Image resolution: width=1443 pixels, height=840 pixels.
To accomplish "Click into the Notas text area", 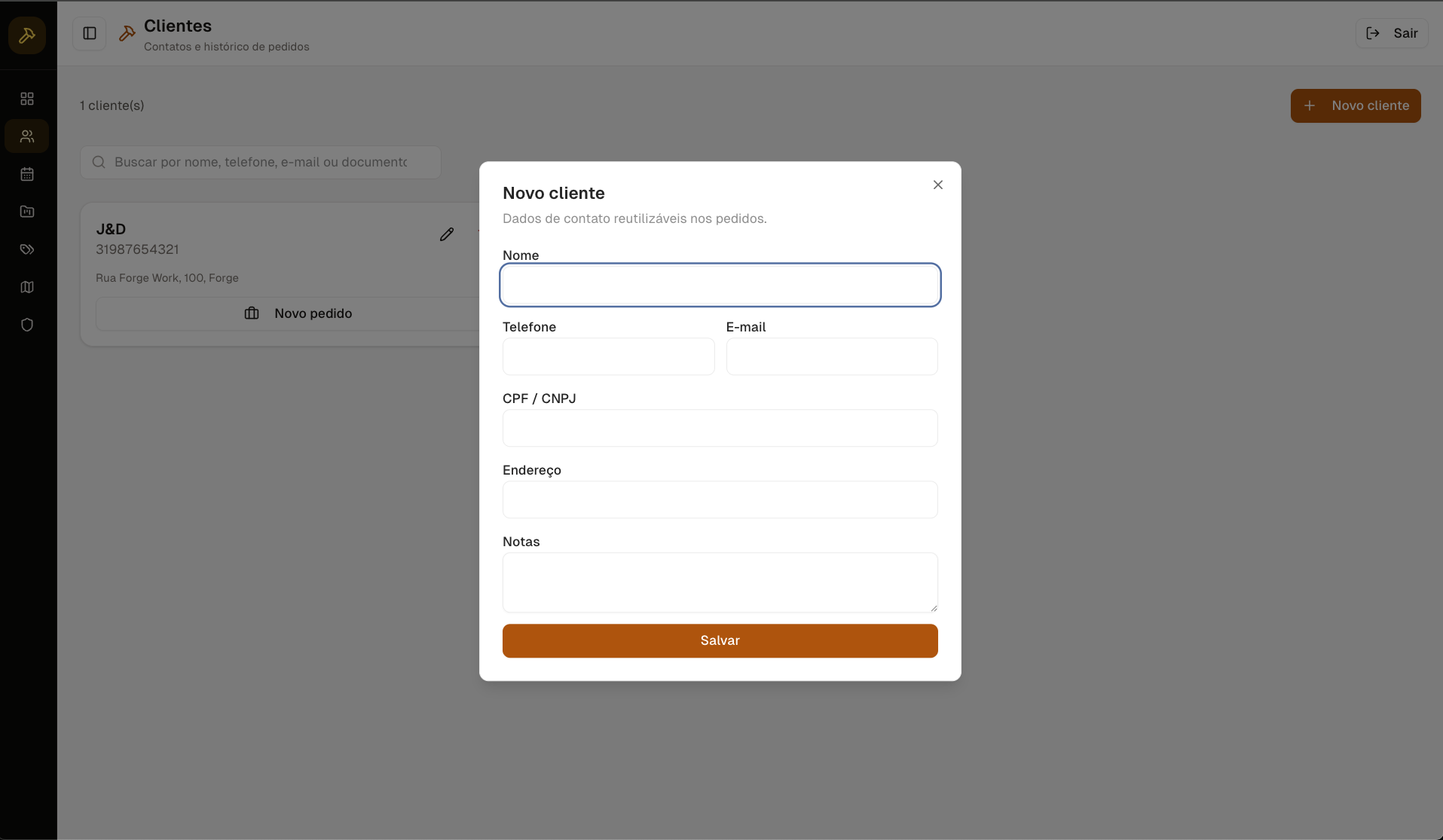I will [720, 582].
